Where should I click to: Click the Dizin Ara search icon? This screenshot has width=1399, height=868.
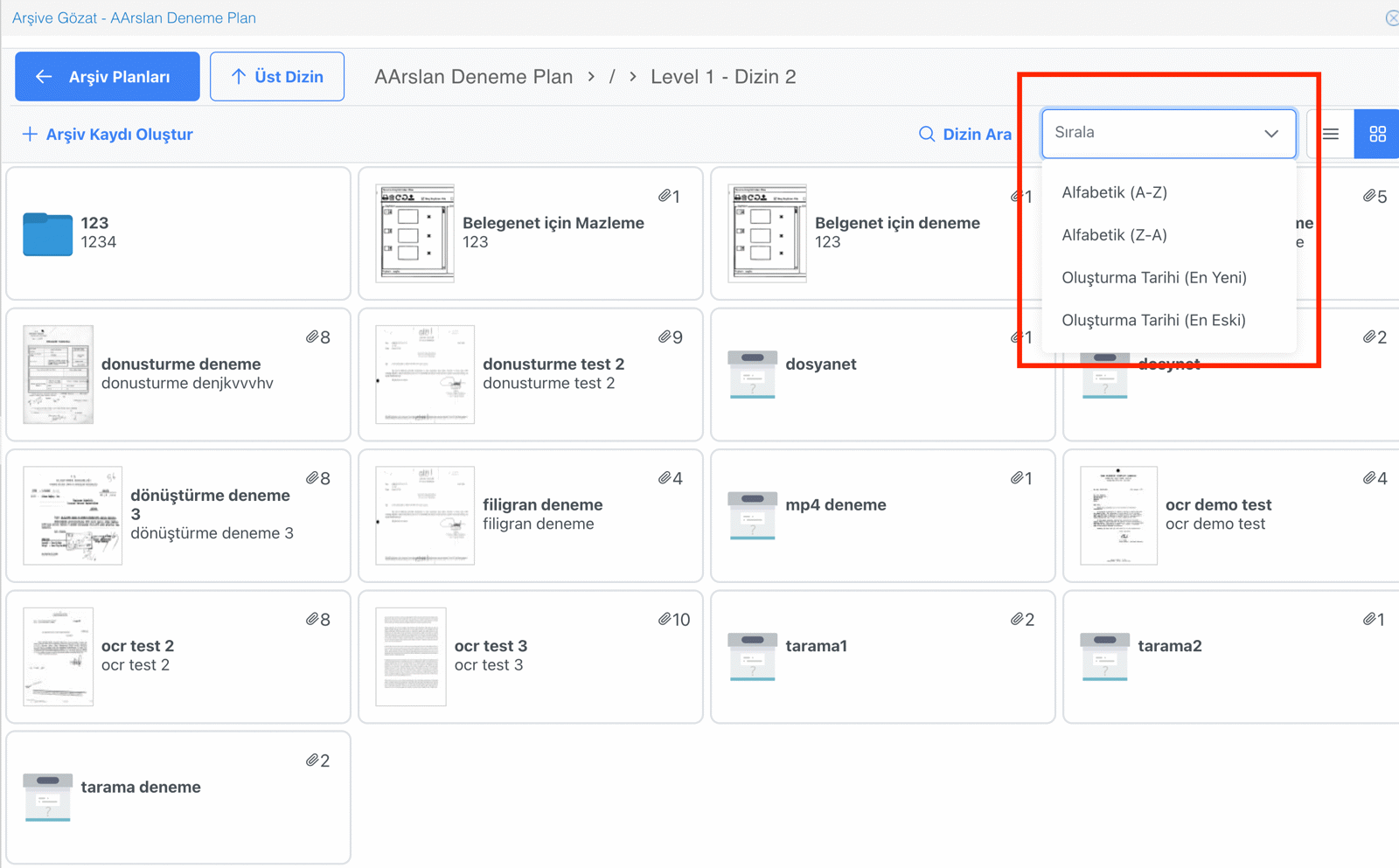coord(927,134)
